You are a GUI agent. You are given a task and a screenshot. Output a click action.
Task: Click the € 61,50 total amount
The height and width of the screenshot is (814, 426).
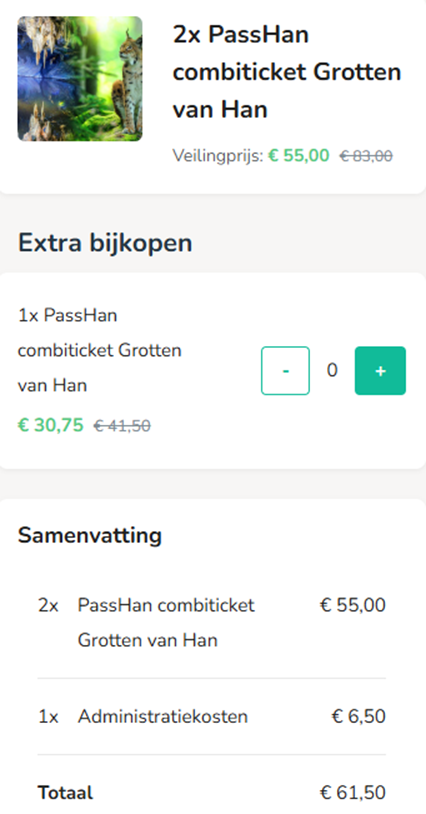353,793
